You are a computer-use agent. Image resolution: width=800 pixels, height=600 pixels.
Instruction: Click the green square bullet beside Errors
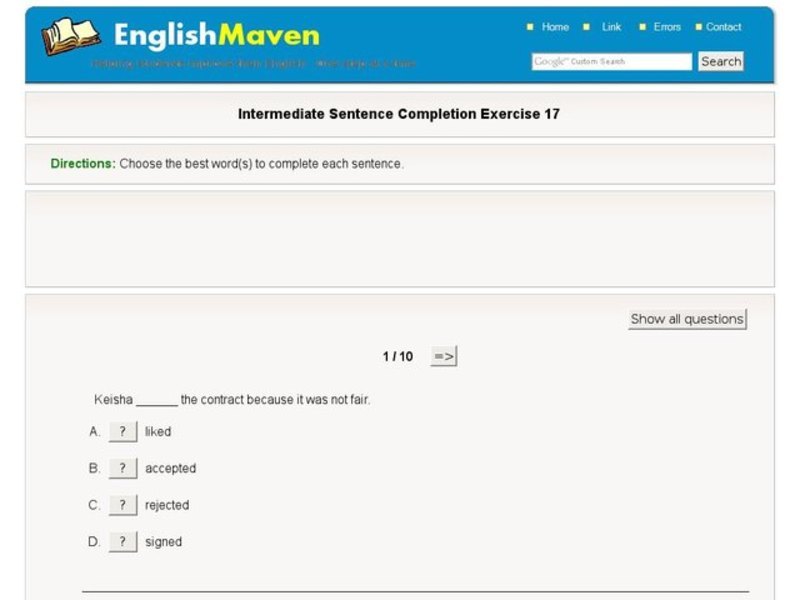coord(642,27)
